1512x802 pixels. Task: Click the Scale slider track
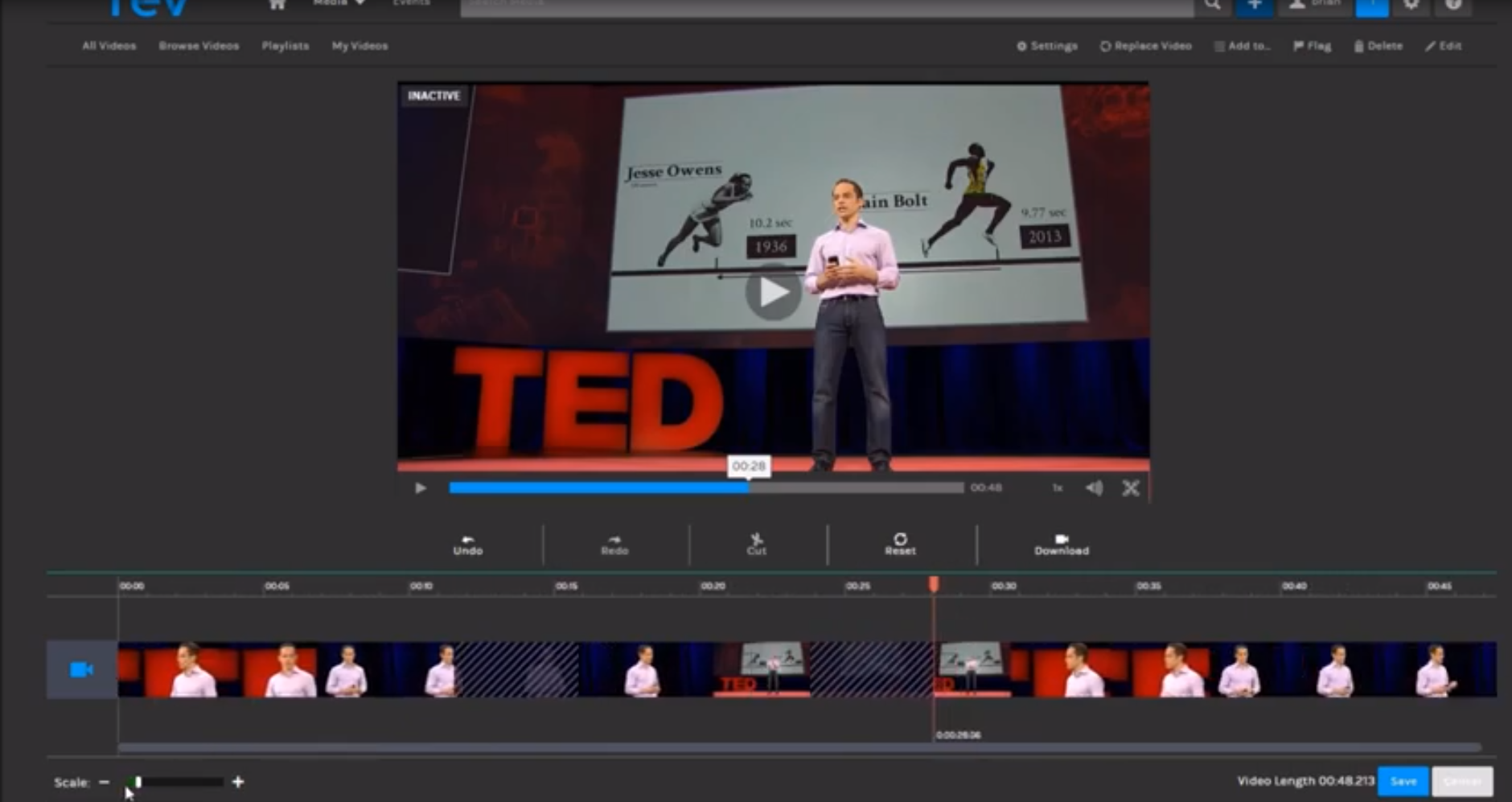175,782
